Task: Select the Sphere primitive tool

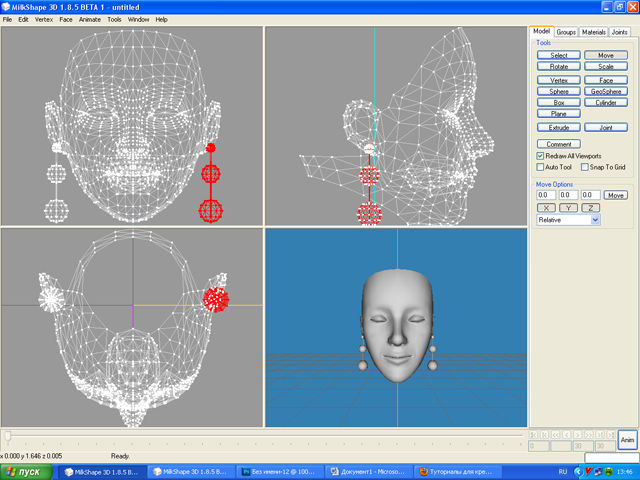Action: [558, 91]
